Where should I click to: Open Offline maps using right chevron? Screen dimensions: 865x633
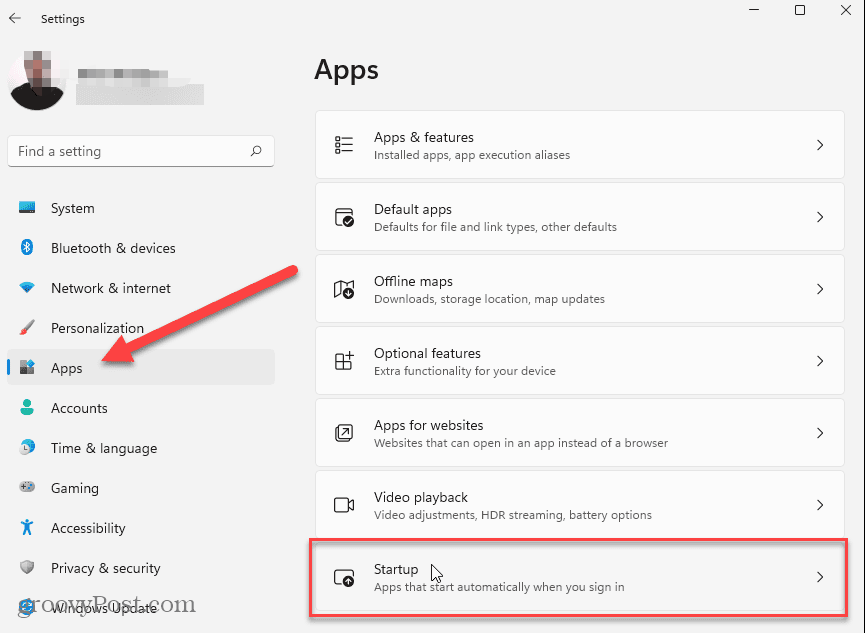tap(820, 289)
